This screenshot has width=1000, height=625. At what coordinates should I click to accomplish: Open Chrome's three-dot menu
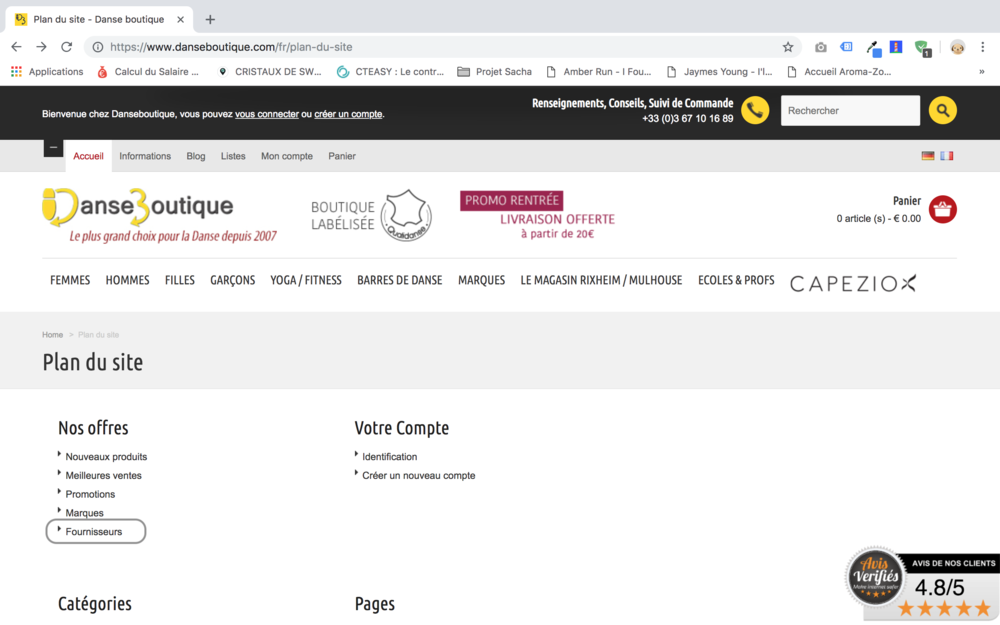pos(985,46)
